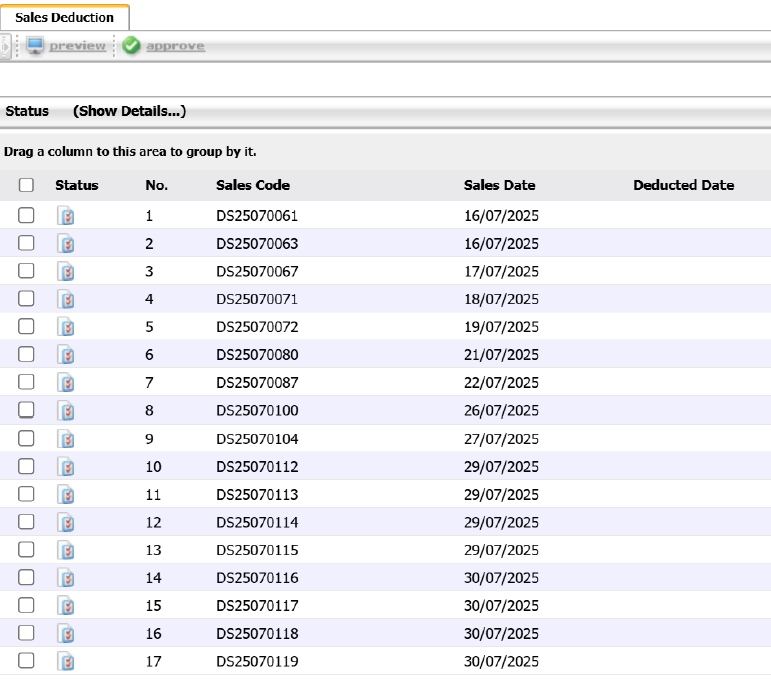Expand the Status Show Details section
This screenshot has width=771, height=692.
pos(129,111)
